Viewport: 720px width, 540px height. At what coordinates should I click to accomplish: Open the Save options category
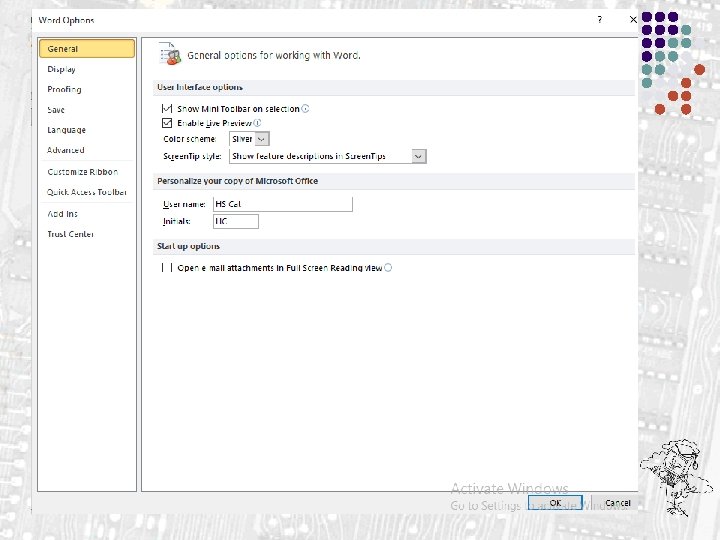point(56,110)
